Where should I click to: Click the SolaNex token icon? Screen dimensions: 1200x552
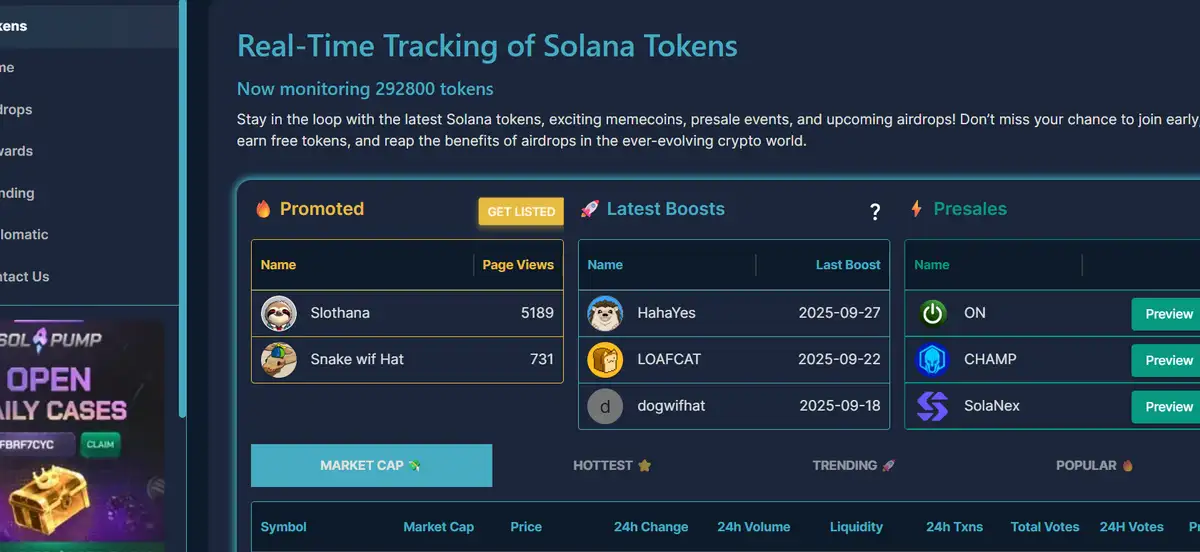pos(932,406)
